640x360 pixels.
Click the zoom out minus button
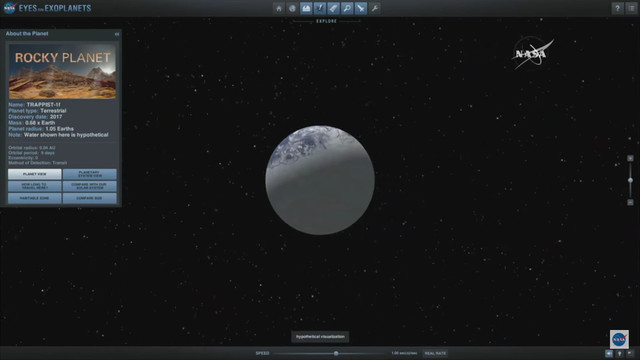pos(630,202)
